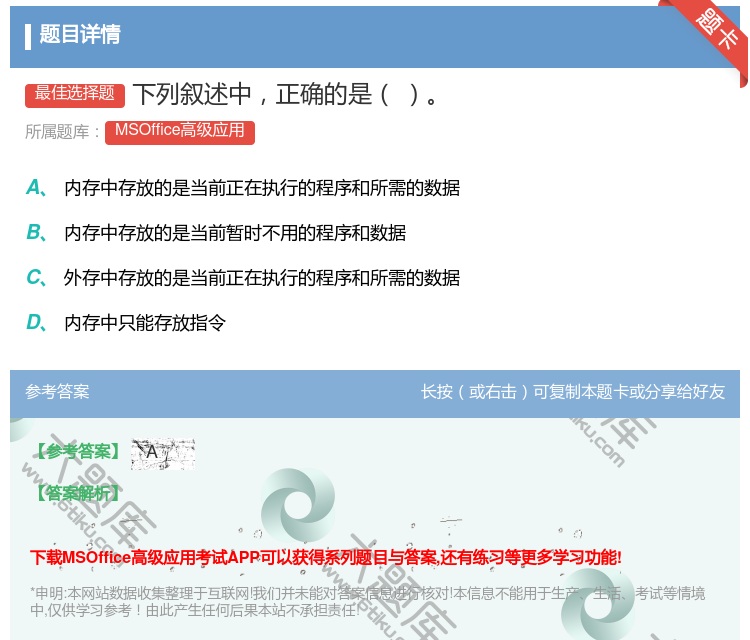Click the letter D option marker

point(36,322)
